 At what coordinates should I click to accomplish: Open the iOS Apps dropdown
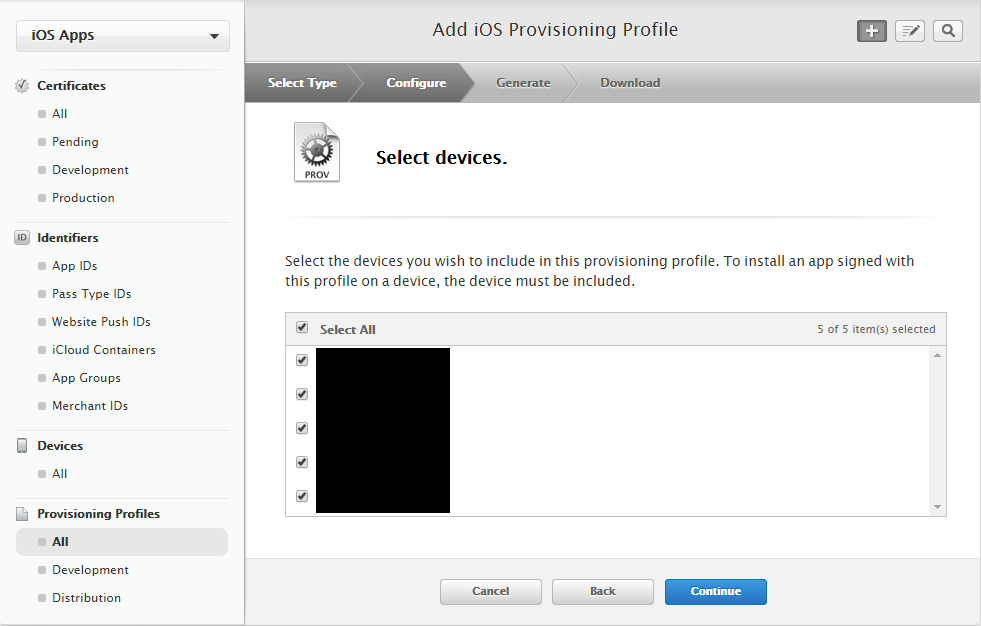[x=123, y=36]
